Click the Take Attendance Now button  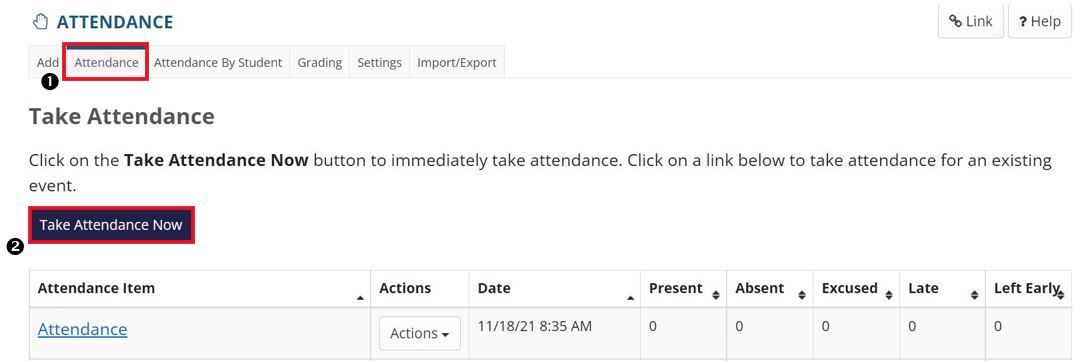tap(111, 225)
